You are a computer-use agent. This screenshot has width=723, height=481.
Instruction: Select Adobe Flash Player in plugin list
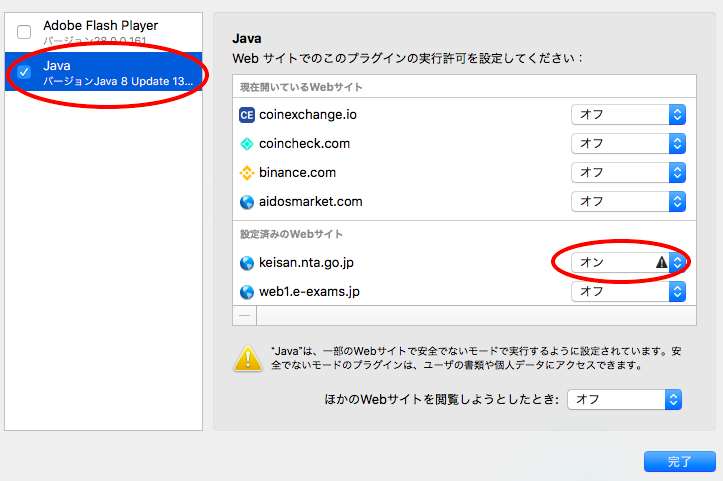click(x=103, y=32)
